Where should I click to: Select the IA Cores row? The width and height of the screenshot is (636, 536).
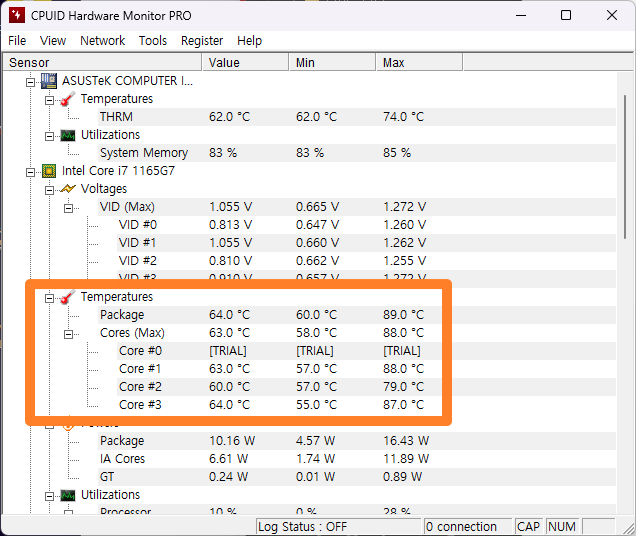[x=357, y=459]
